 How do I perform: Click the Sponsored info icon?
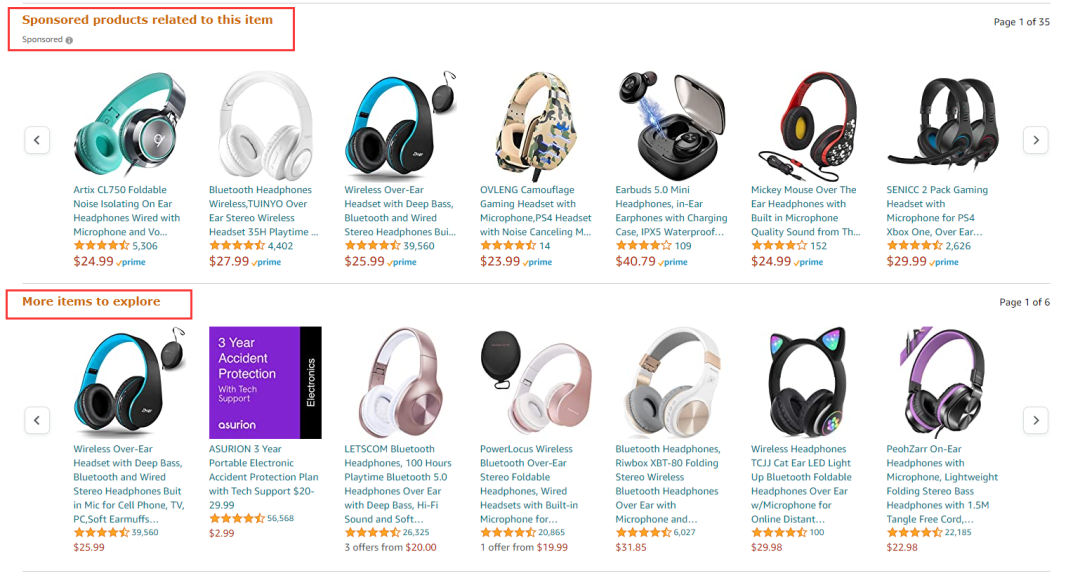(x=69, y=41)
